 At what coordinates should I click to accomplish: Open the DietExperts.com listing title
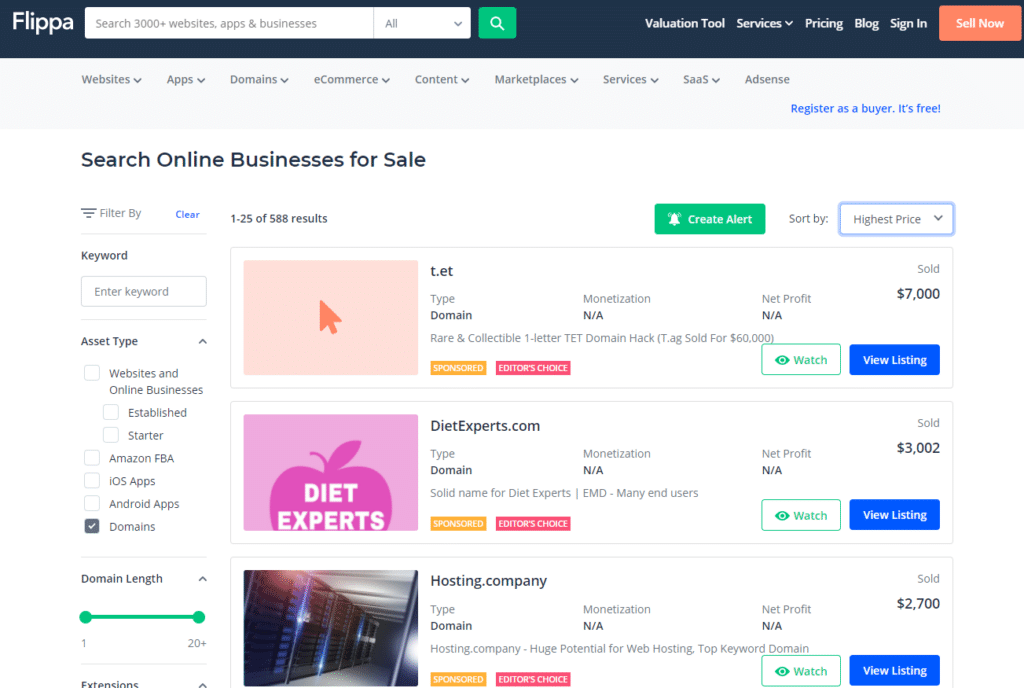tap(485, 426)
